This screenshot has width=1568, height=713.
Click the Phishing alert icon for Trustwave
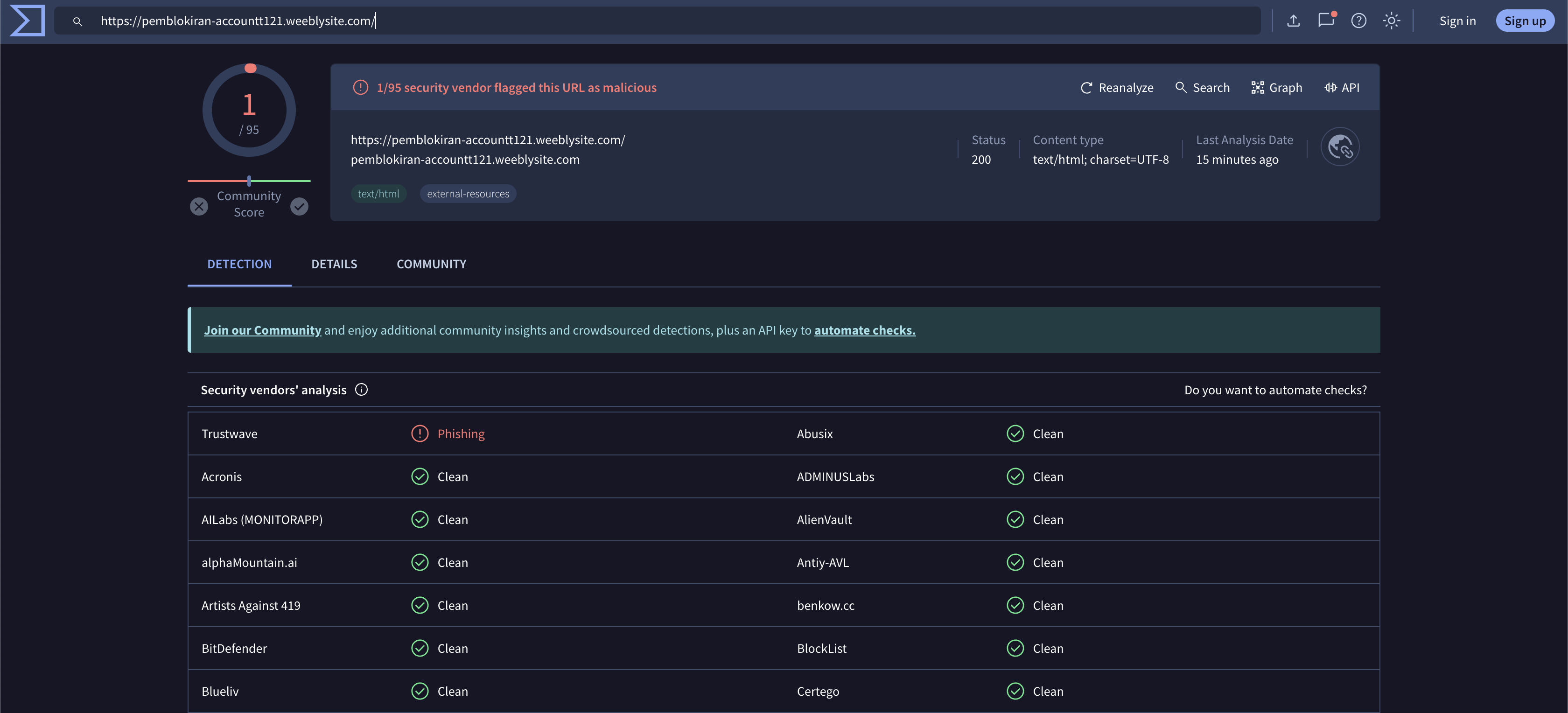(420, 433)
